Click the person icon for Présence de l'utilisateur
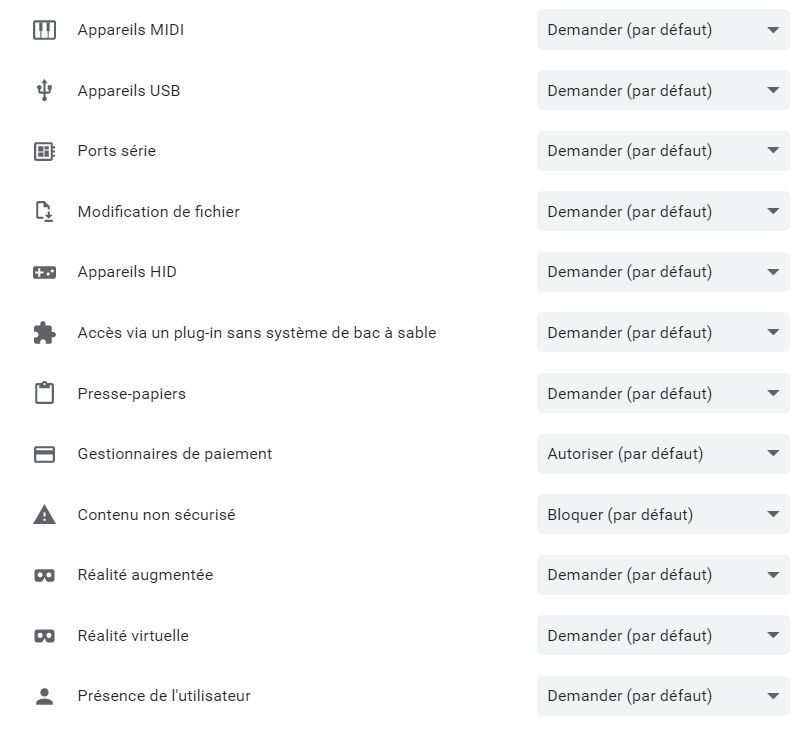 coord(44,697)
